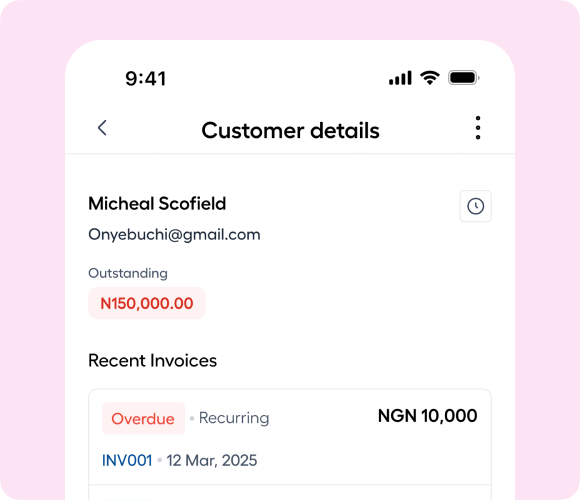Select the Micheal Scofield customer name
580x500 pixels.
[x=157, y=204]
